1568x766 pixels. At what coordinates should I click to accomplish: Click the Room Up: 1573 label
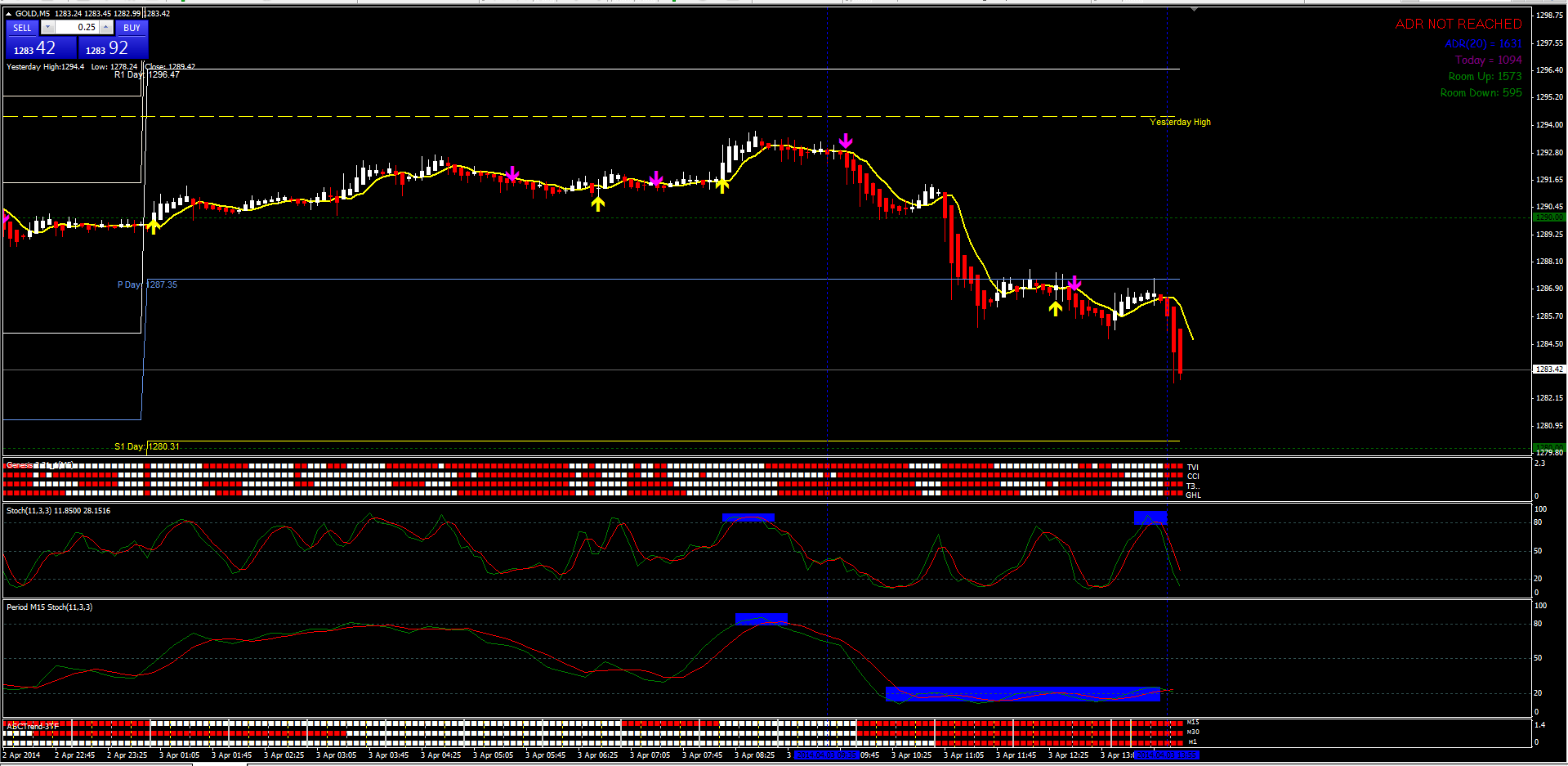(1485, 77)
